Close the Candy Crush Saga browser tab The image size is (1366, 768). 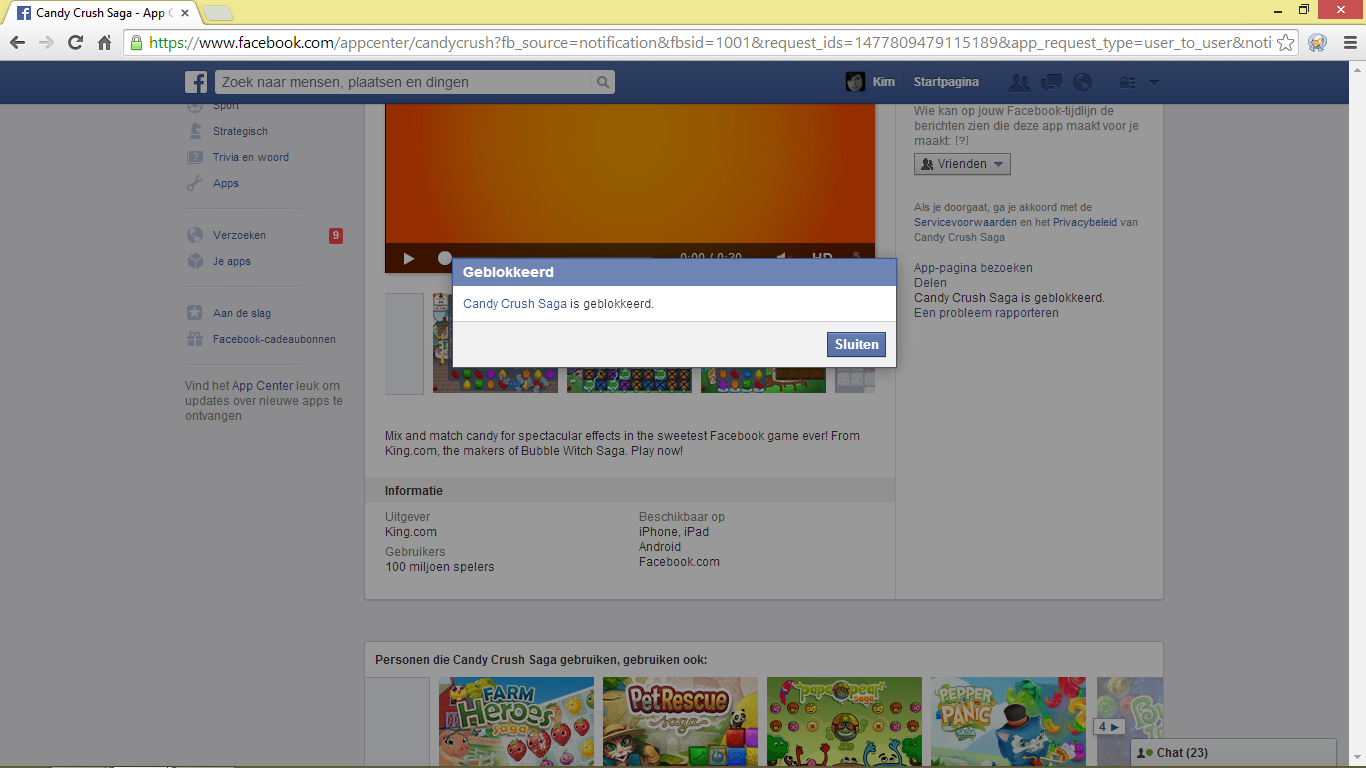coord(185,13)
